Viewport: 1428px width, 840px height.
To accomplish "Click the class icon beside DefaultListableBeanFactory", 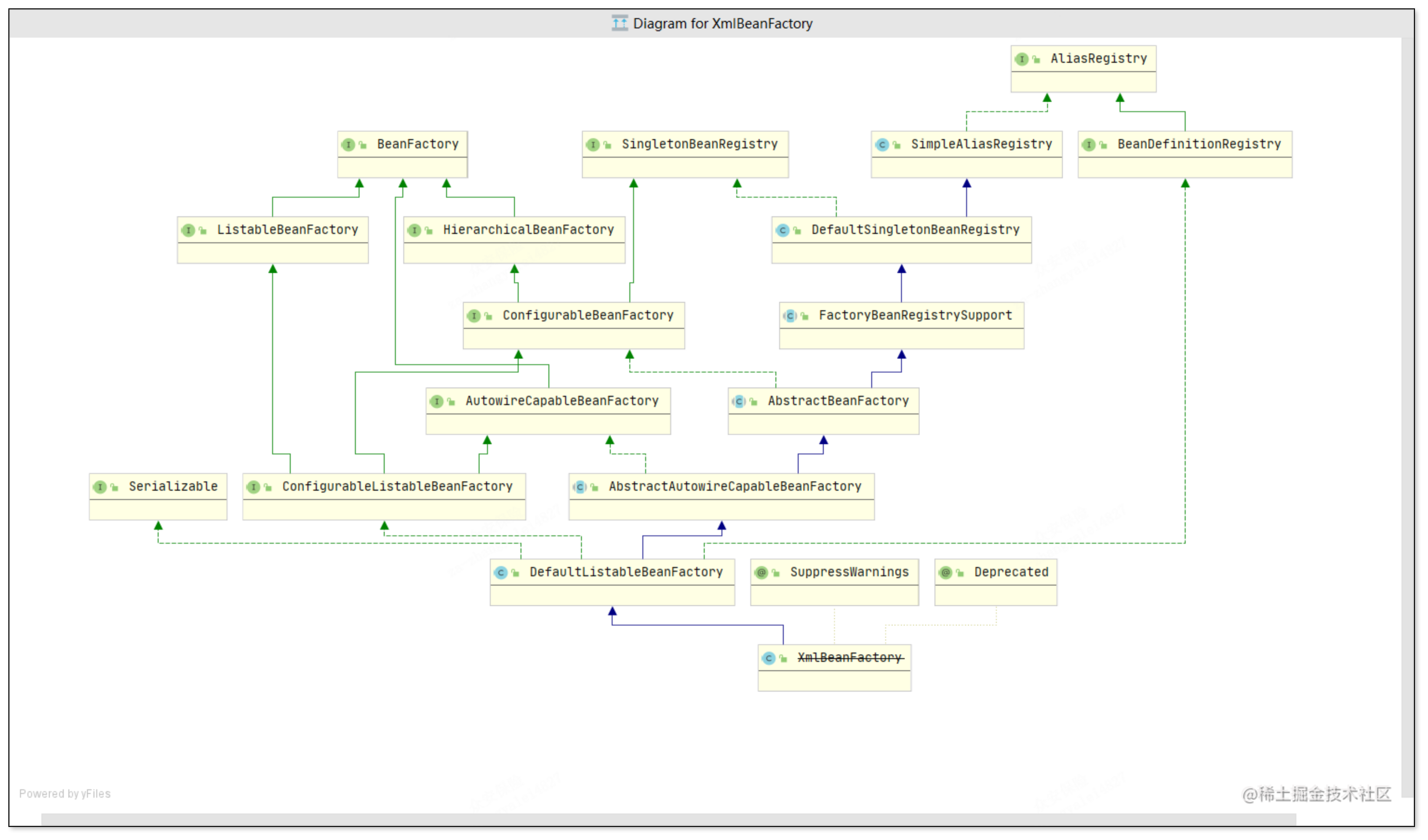I will click(x=500, y=573).
